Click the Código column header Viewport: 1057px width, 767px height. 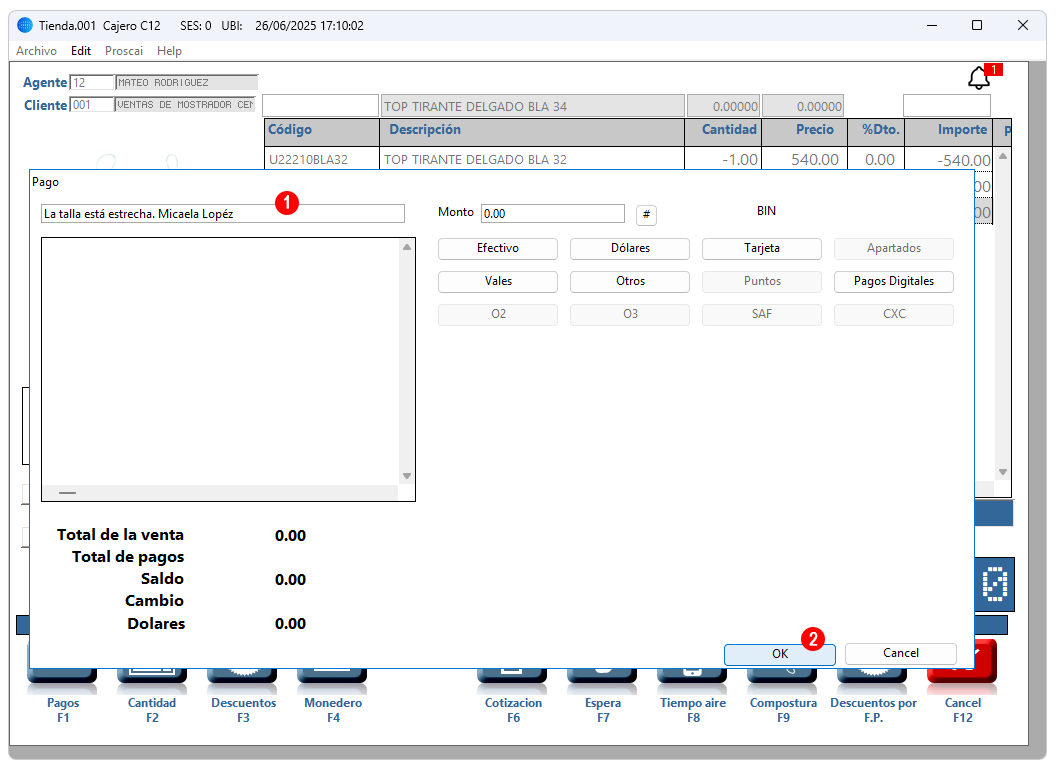point(322,130)
